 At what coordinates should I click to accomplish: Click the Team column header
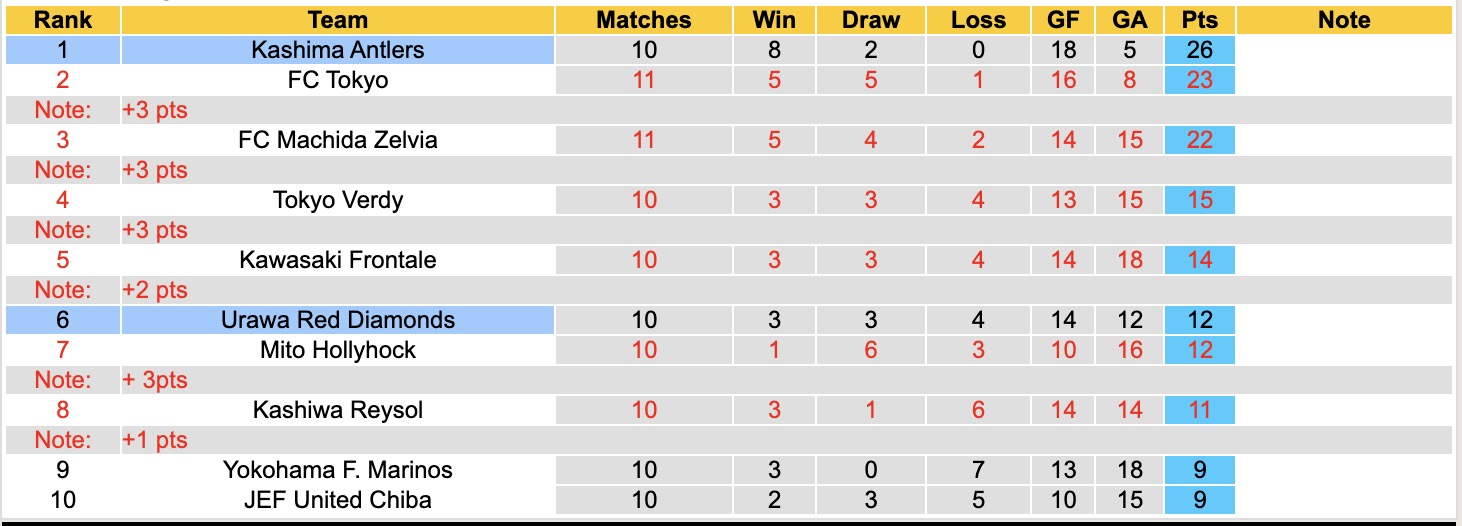click(x=338, y=20)
